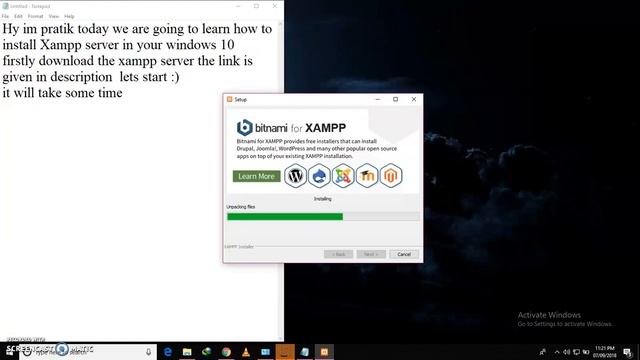
Task: Click the Moodle icon in Bitnami banner
Action: click(x=367, y=176)
